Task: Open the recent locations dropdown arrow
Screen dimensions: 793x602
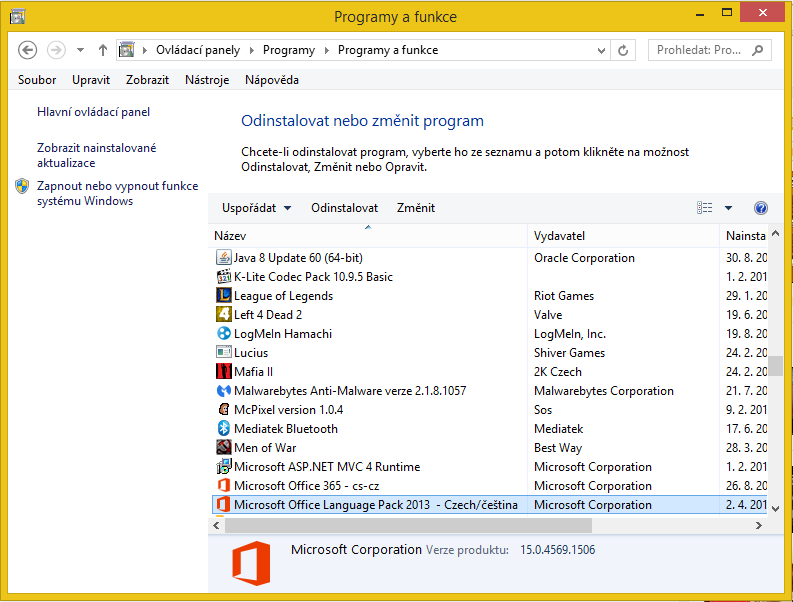Action: [80, 50]
